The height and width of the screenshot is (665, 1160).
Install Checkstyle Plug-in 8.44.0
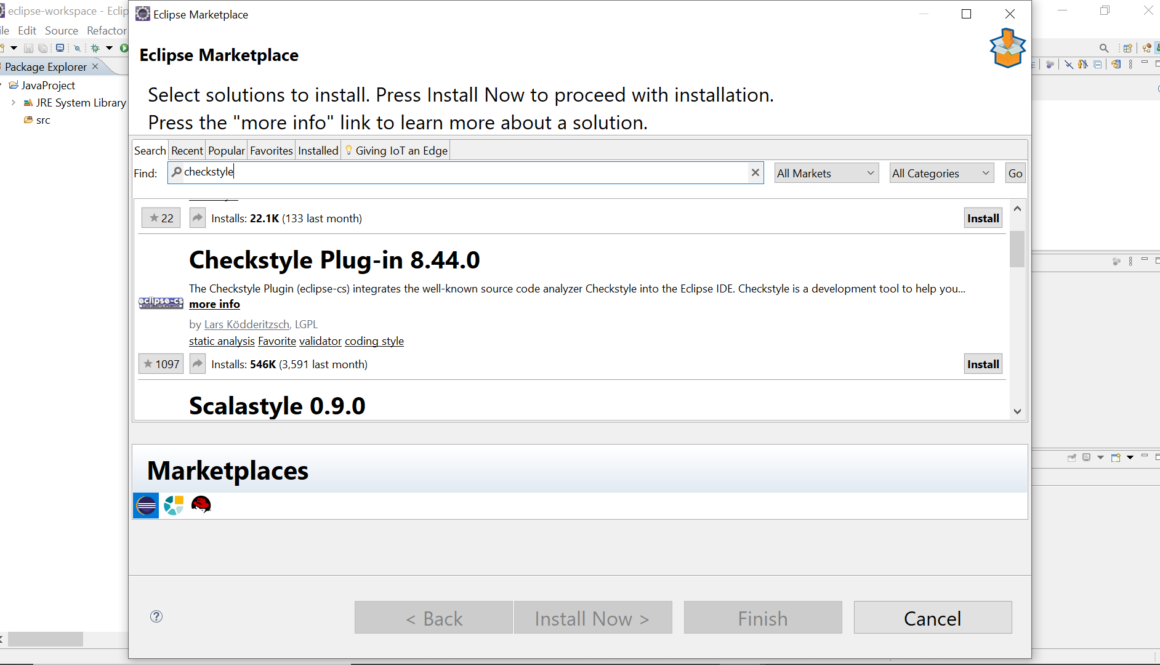[x=982, y=364]
